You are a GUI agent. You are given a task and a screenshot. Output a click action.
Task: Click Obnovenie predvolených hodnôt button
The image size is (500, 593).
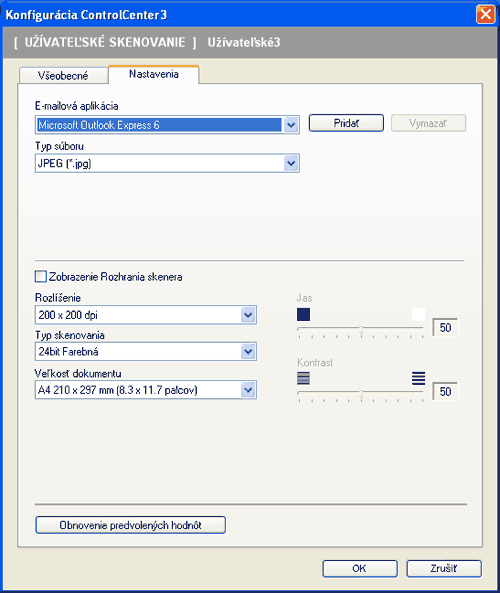pos(130,525)
